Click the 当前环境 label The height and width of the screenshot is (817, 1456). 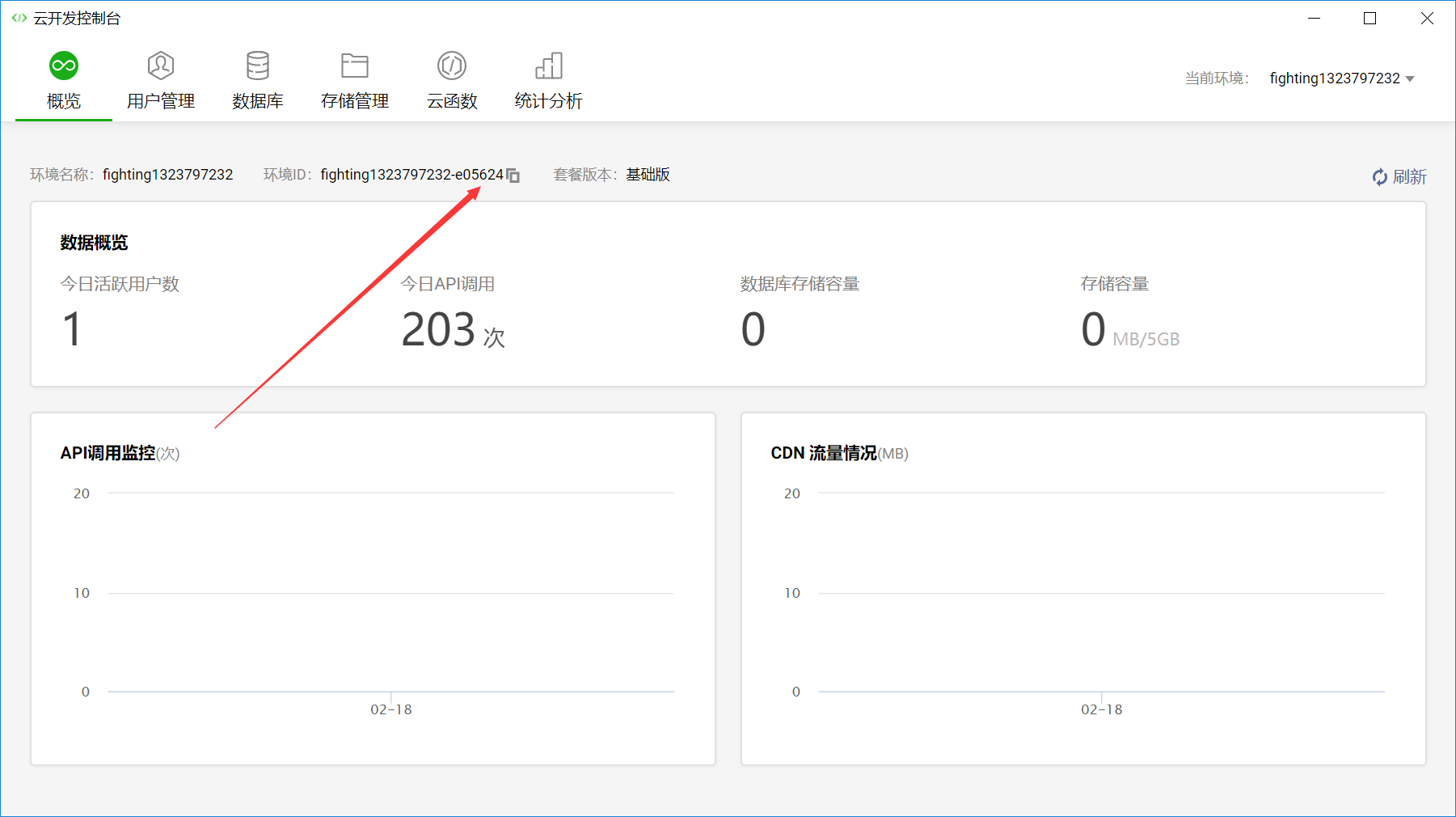[x=1218, y=78]
